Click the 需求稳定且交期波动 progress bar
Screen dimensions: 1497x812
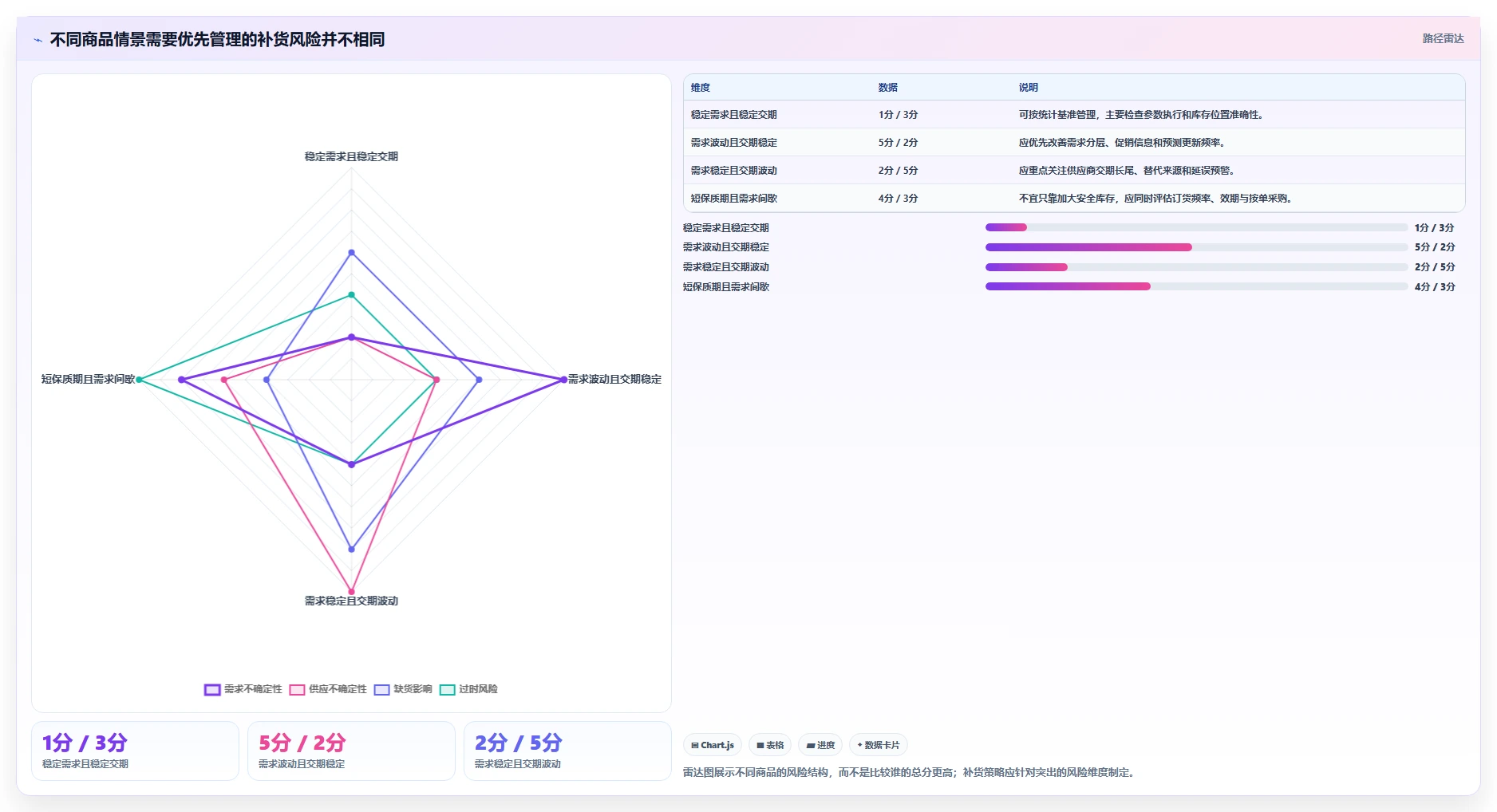click(x=1196, y=267)
